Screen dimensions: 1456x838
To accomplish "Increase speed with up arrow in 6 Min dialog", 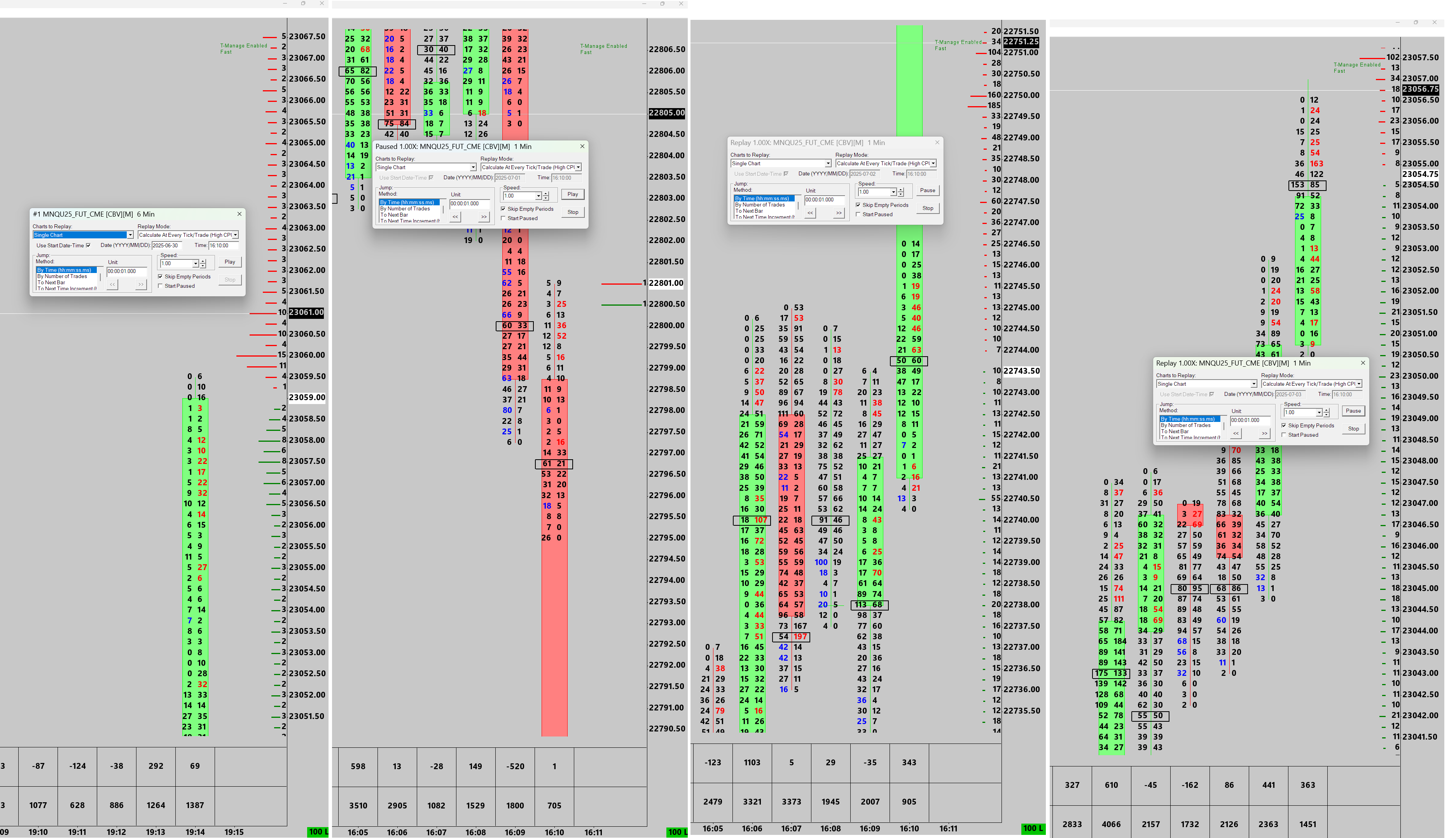I will 203,261.
